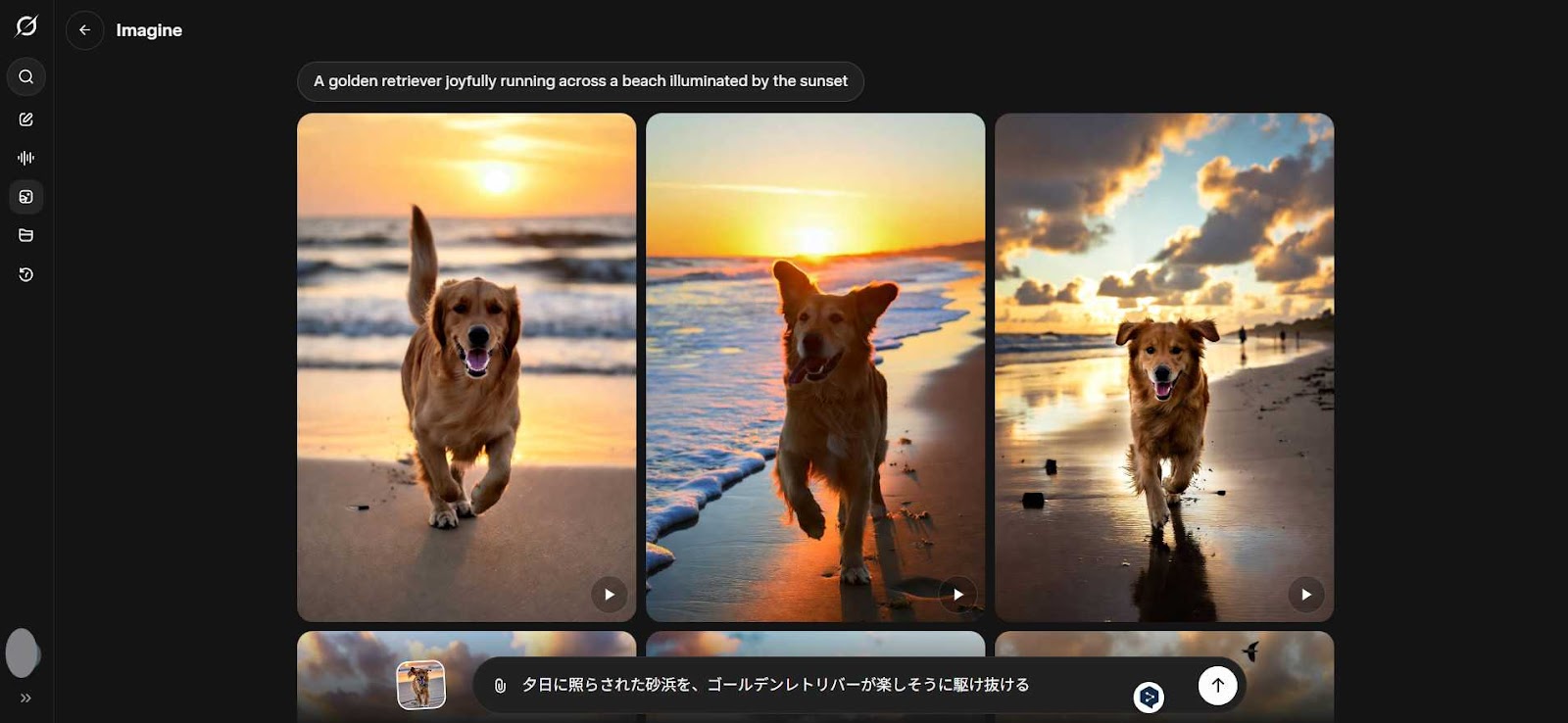1568x723 pixels.
Task: Attach a file with the paperclip icon
Action: [x=500, y=686]
